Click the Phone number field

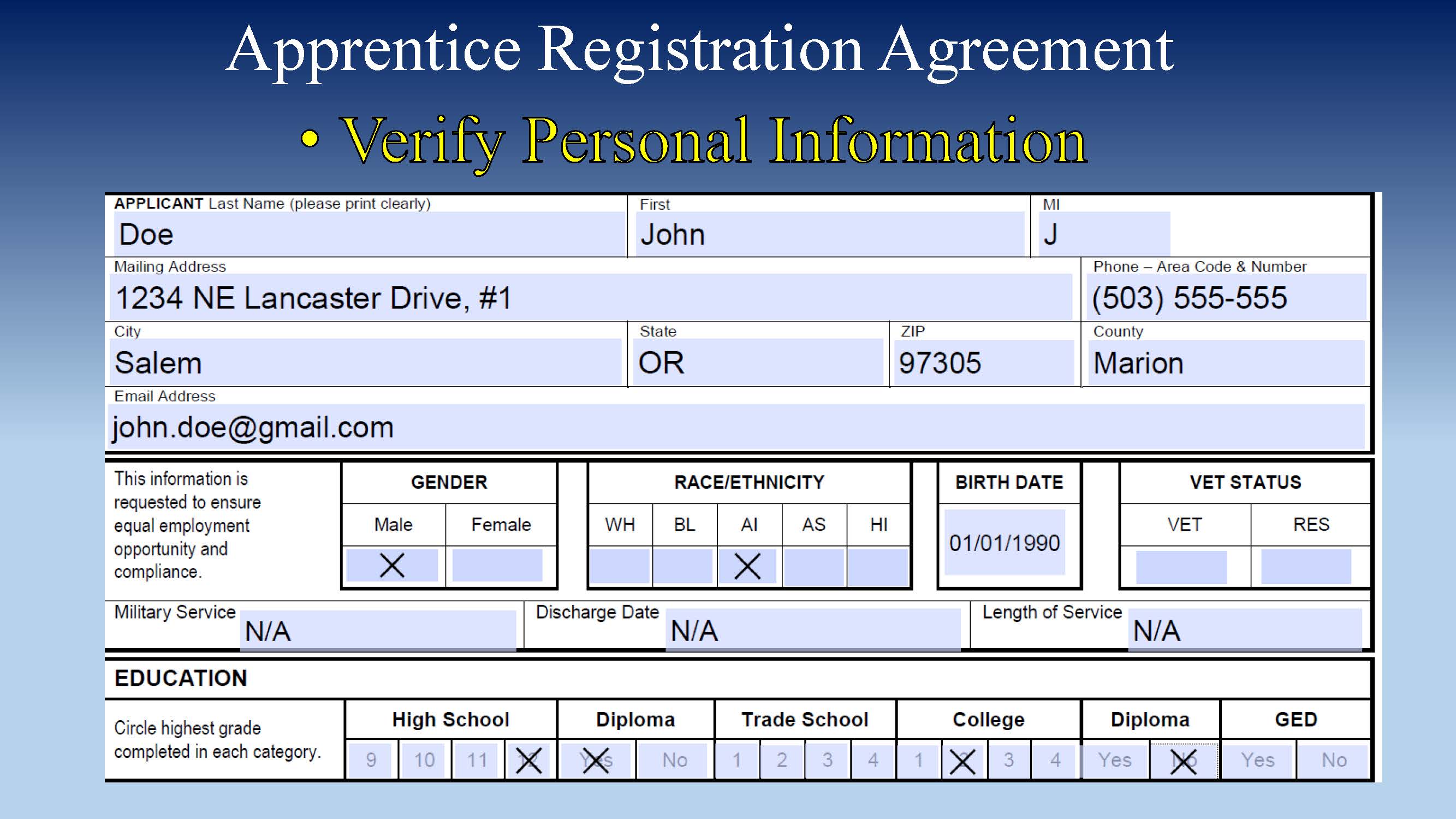click(1228, 298)
